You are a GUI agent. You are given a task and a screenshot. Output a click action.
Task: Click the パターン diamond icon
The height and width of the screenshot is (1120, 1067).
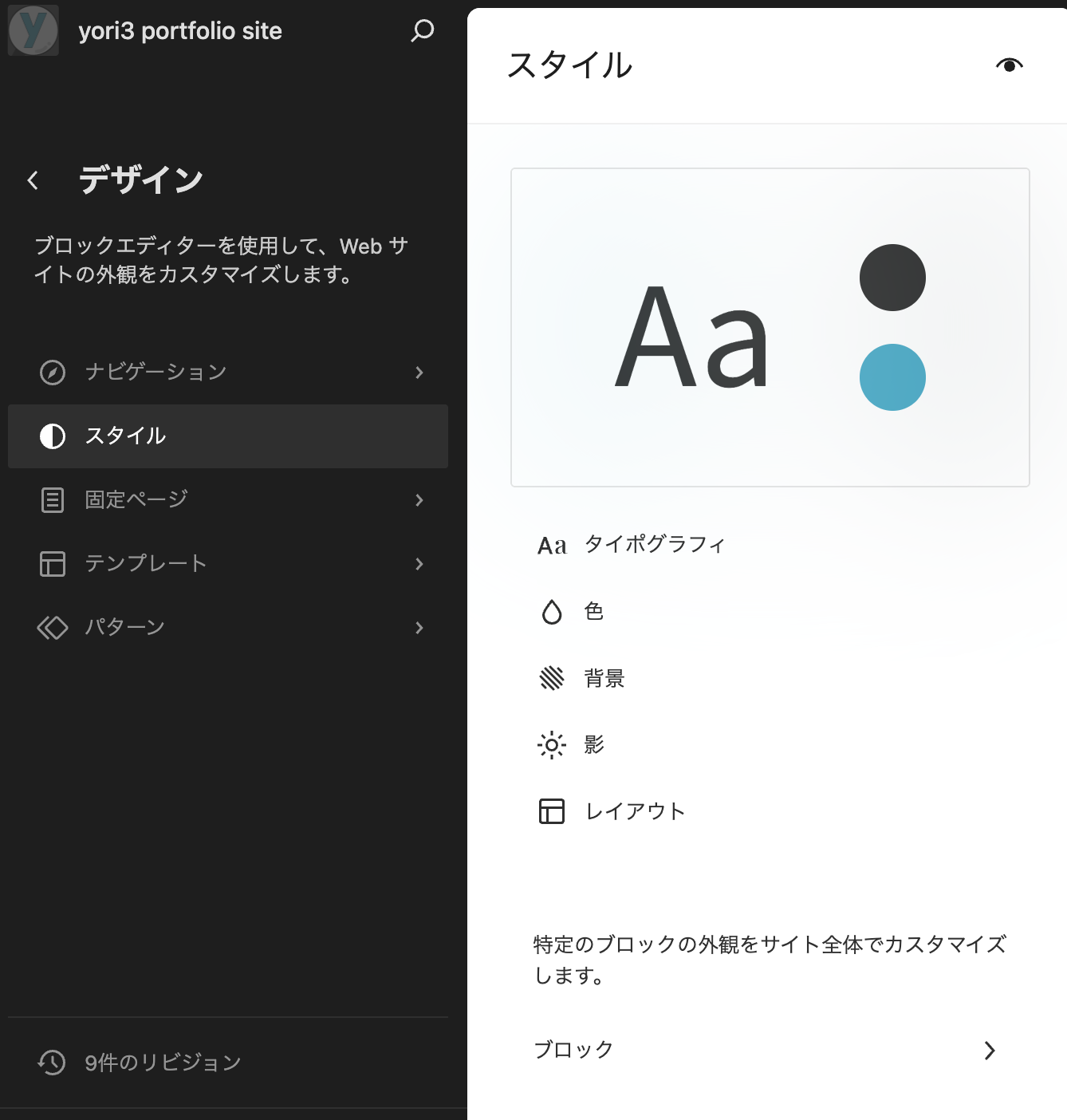pyautogui.click(x=53, y=628)
